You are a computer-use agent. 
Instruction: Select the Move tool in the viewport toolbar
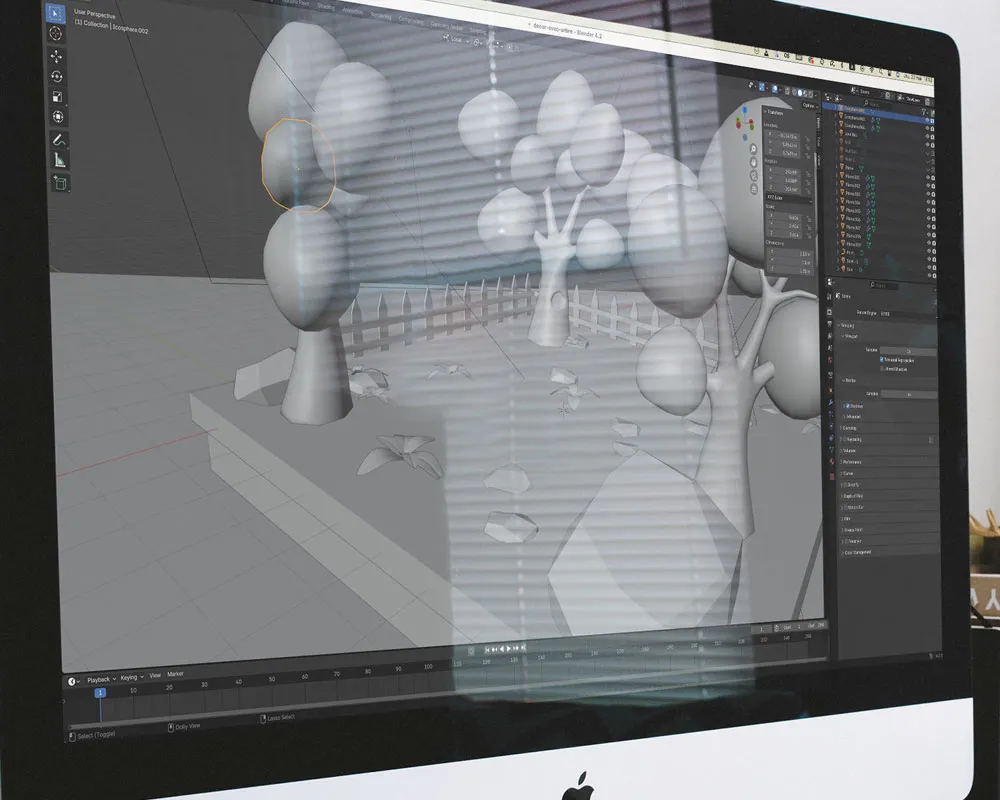(x=57, y=56)
